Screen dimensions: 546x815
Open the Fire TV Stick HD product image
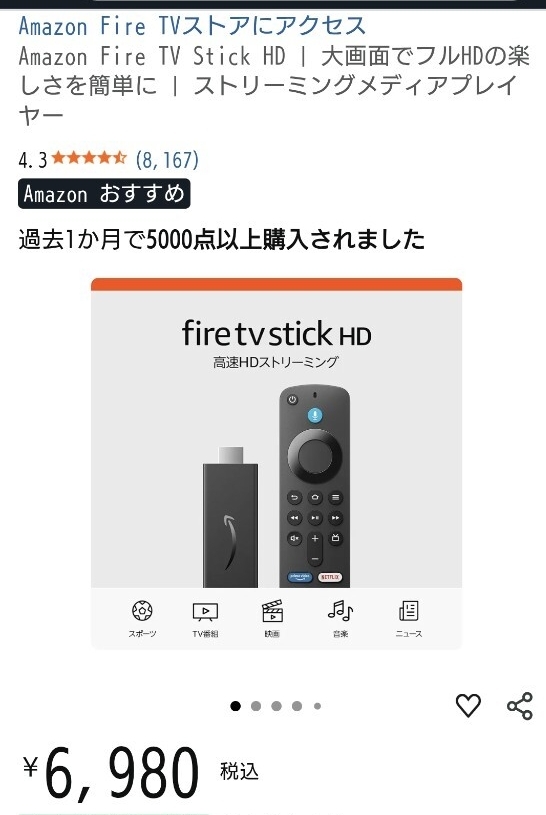click(x=277, y=464)
